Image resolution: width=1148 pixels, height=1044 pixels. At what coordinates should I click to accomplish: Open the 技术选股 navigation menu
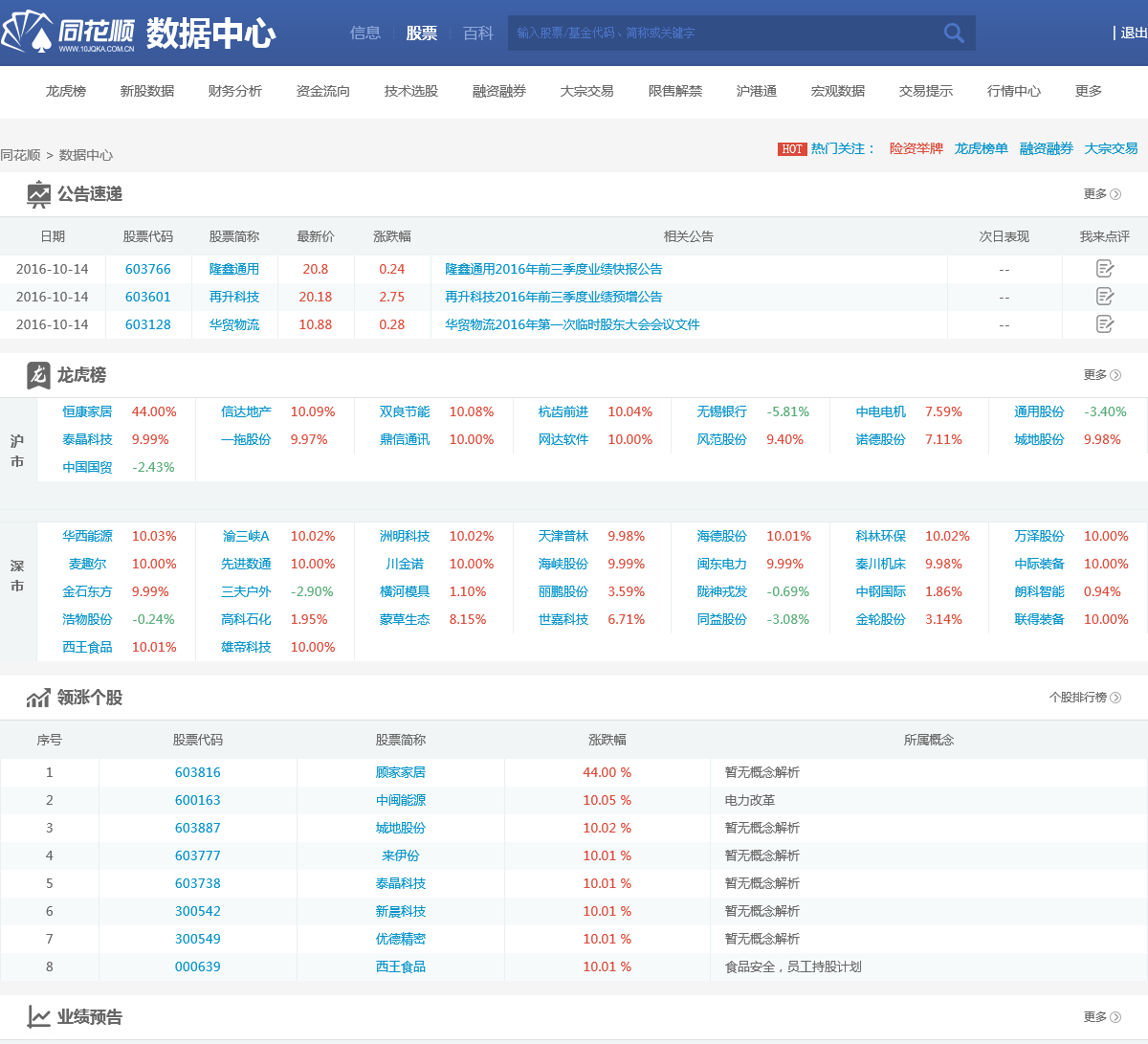[x=411, y=91]
